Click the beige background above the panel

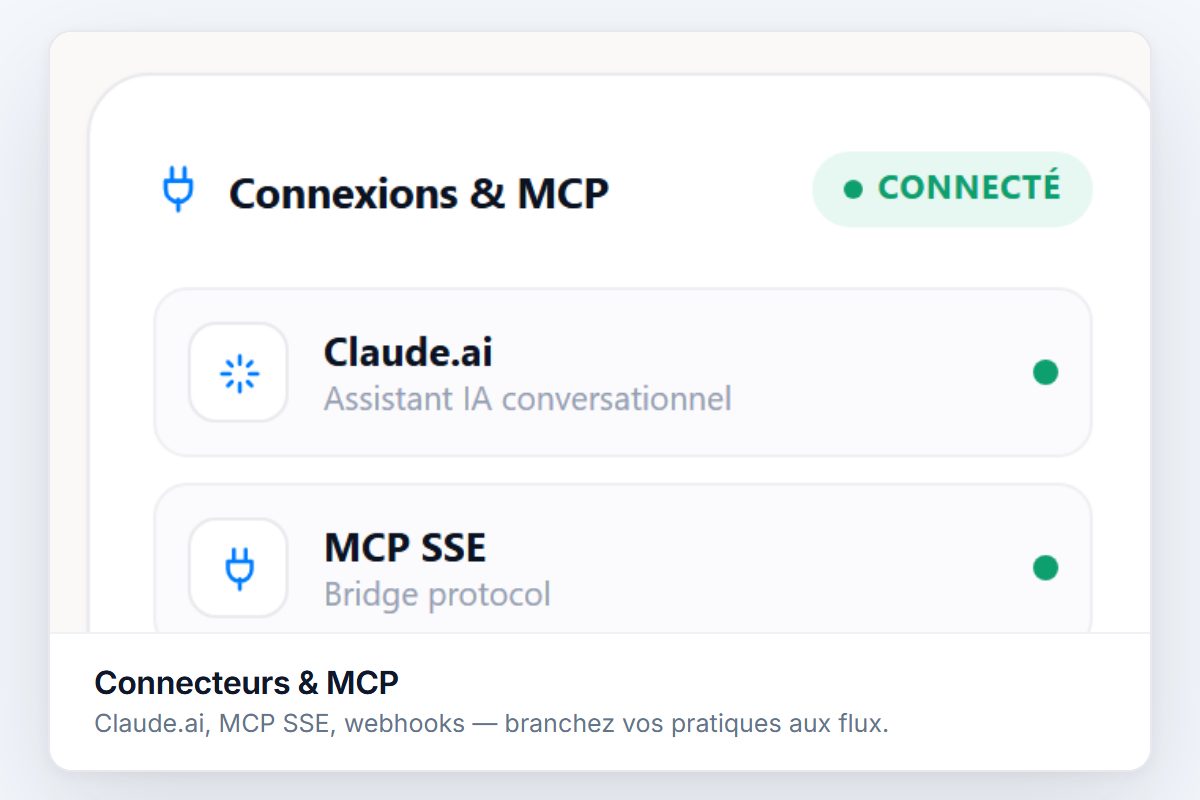tap(600, 50)
